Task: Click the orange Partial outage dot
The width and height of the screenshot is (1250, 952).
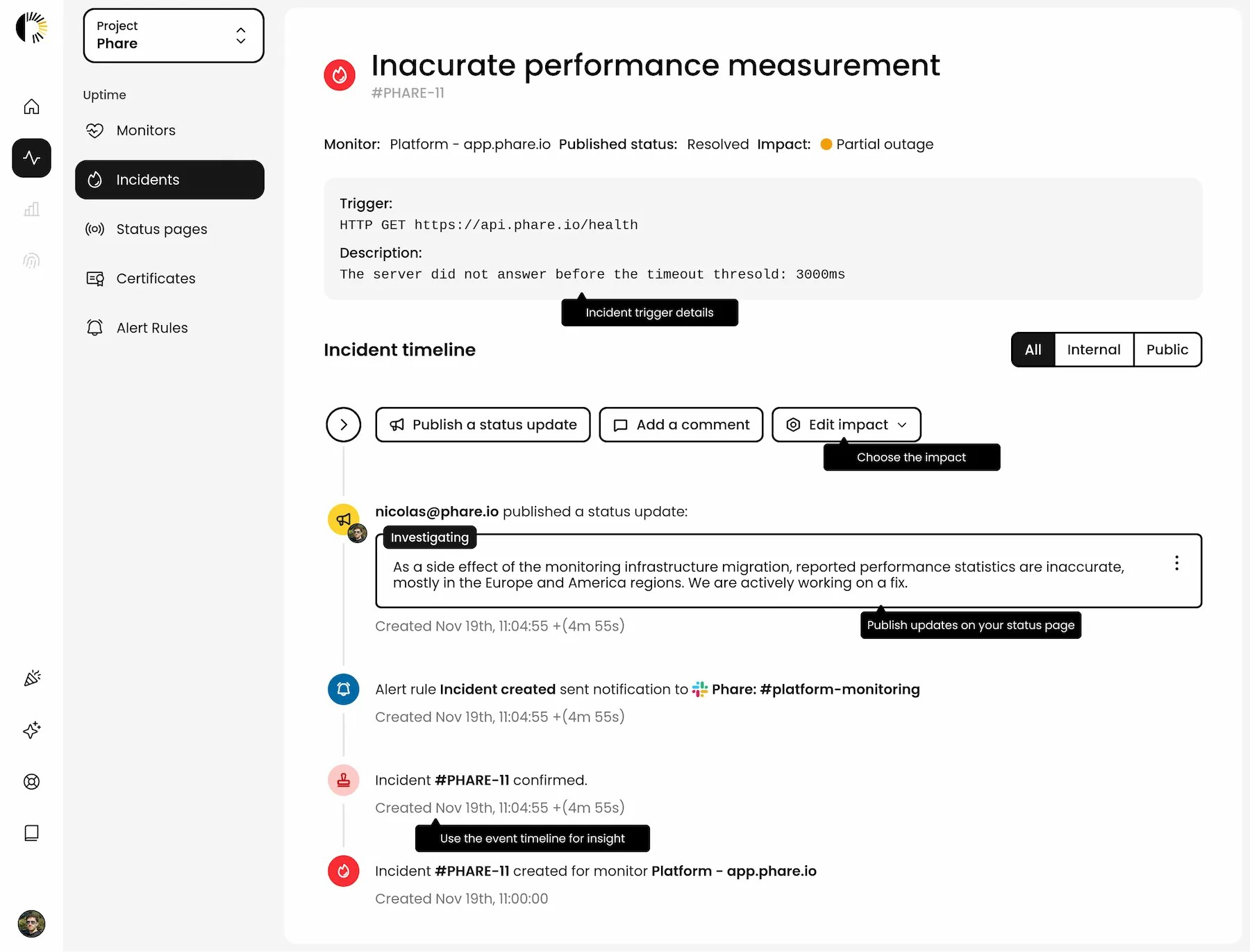Action: [826, 144]
